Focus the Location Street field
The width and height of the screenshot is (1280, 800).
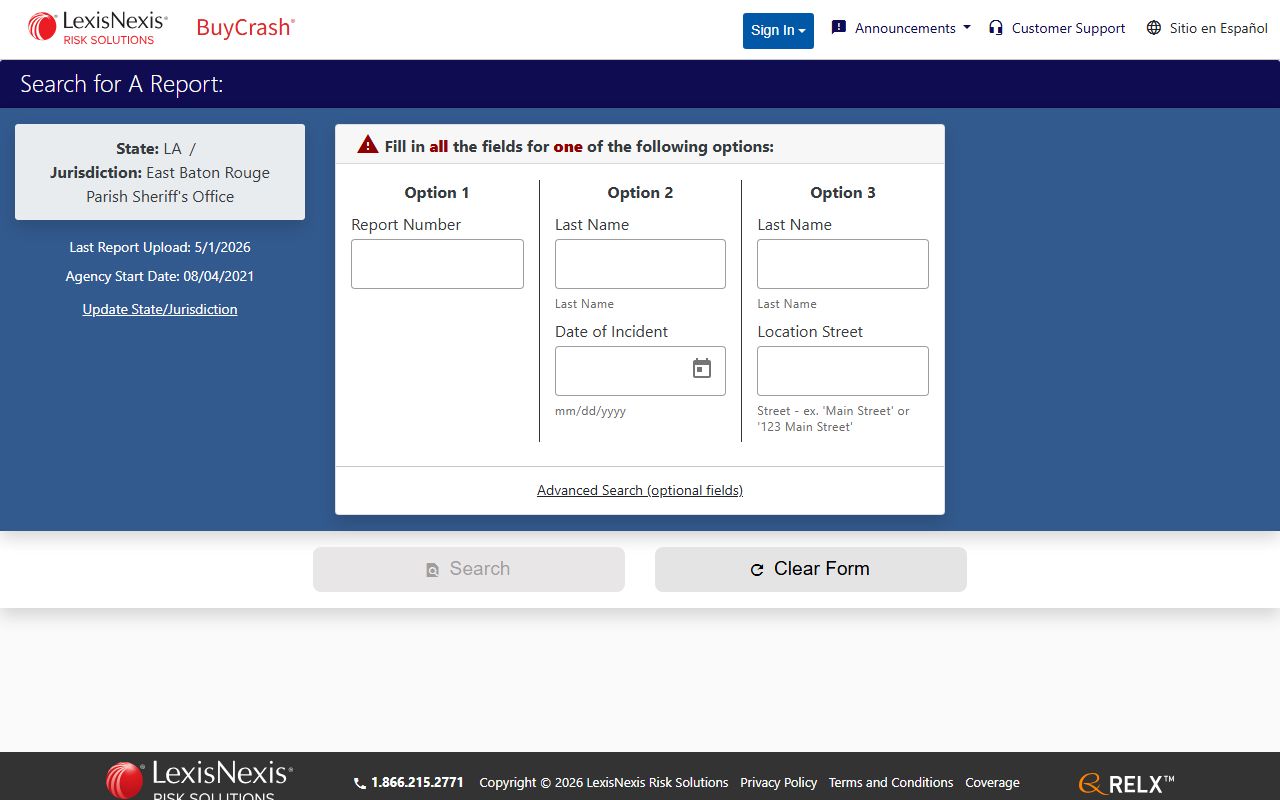point(843,371)
